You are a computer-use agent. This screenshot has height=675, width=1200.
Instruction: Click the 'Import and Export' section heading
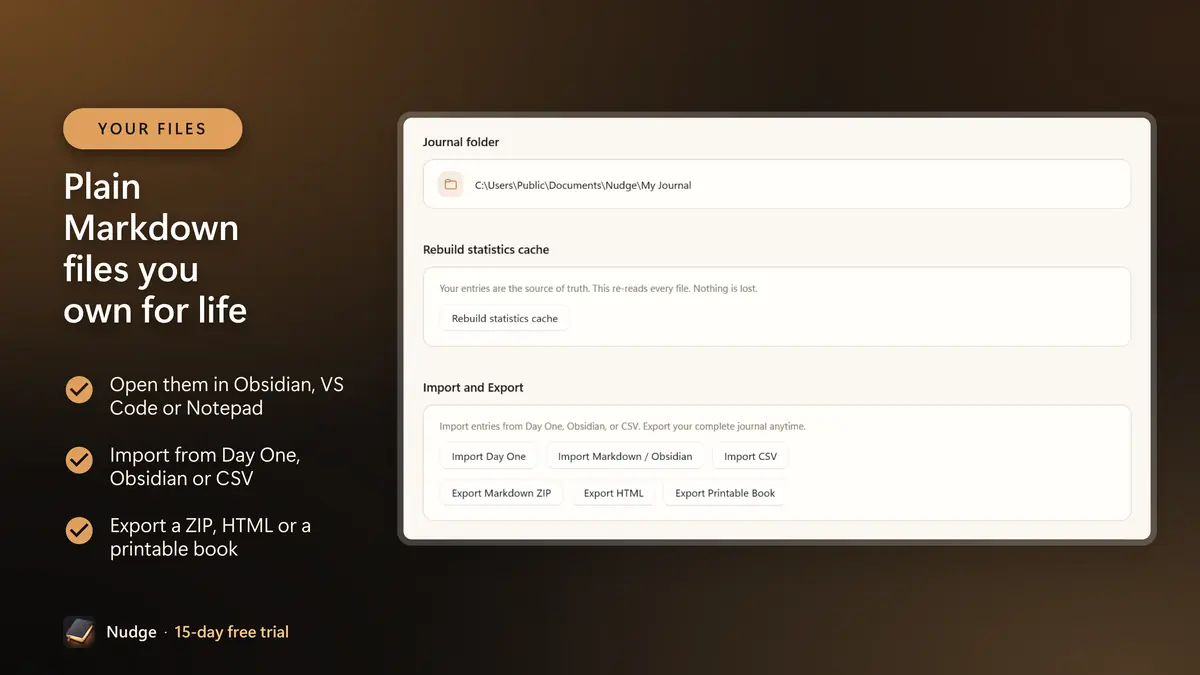pyautogui.click(x=473, y=387)
